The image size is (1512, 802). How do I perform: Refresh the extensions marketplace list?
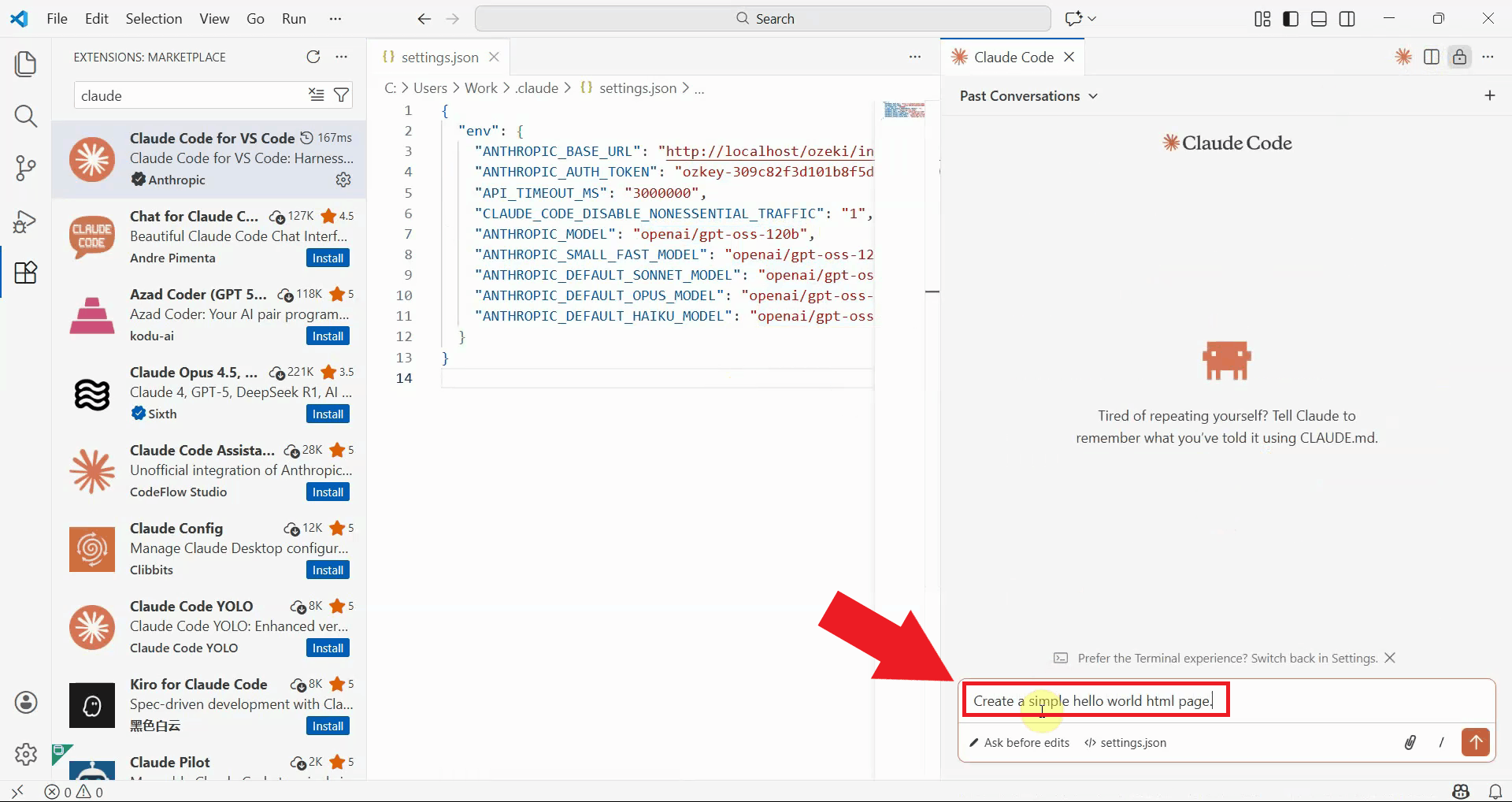[313, 57]
